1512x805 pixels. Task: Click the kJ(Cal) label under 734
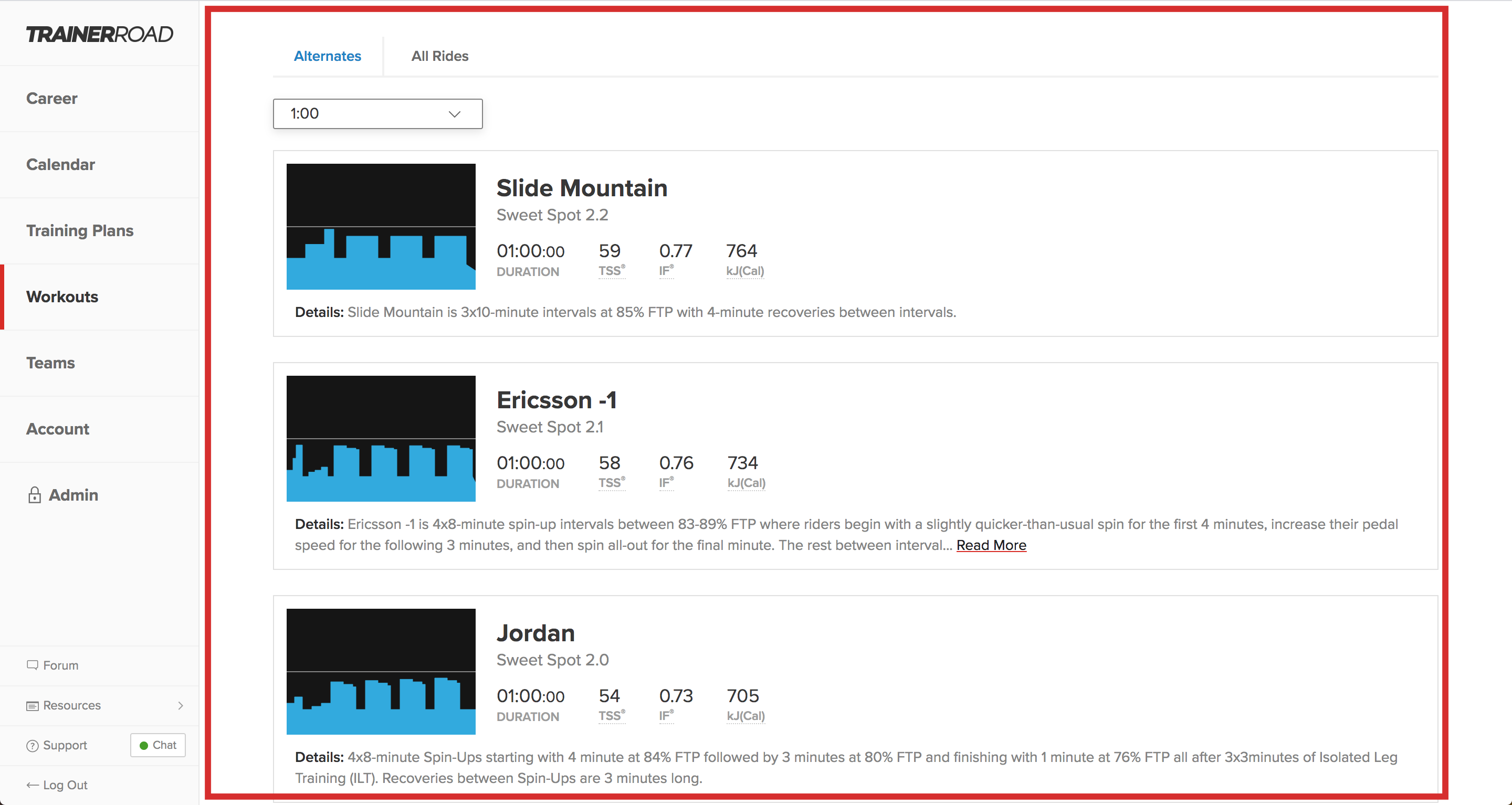(746, 482)
